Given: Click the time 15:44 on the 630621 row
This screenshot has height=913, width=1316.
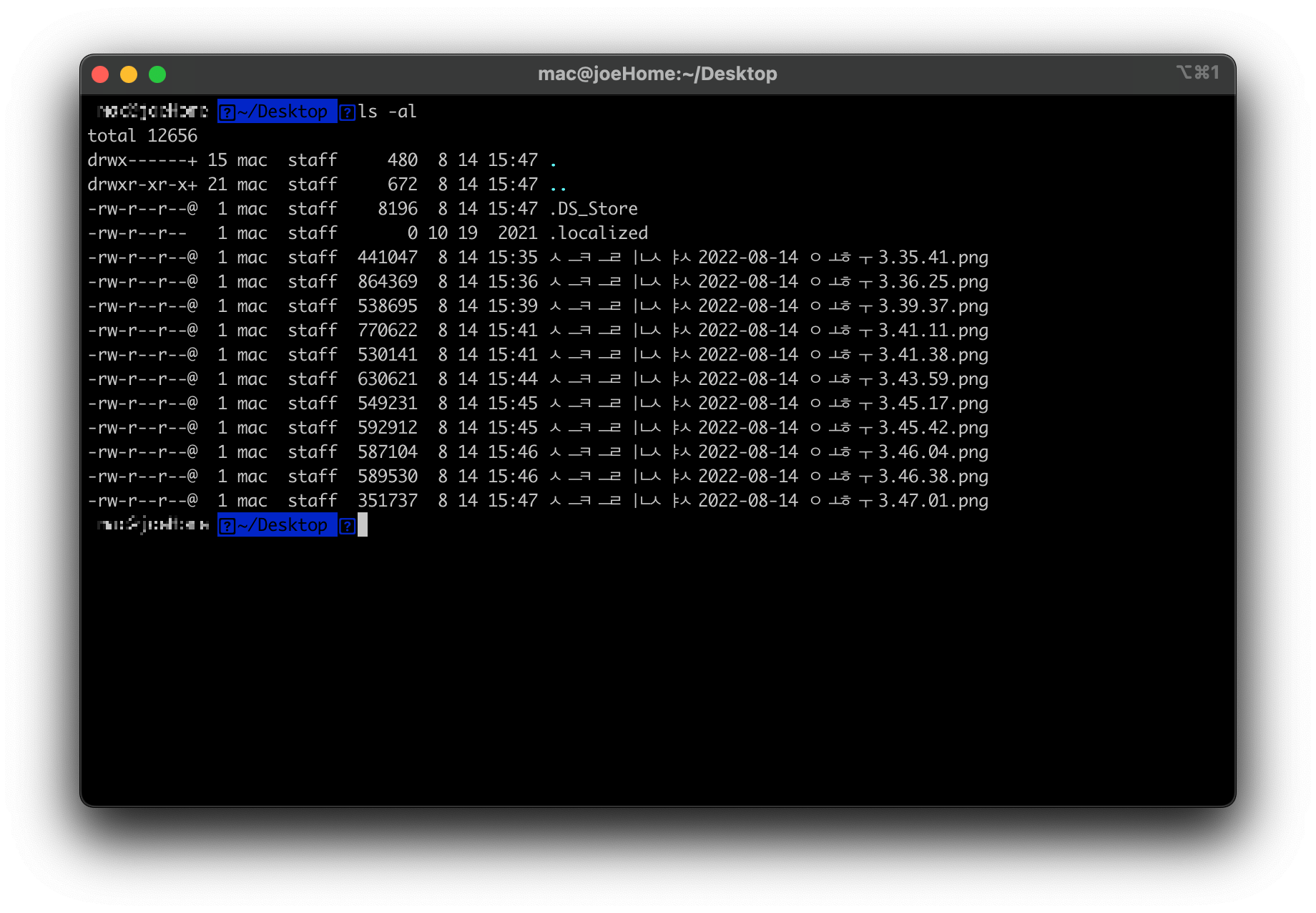Looking at the screenshot, I should tap(513, 379).
